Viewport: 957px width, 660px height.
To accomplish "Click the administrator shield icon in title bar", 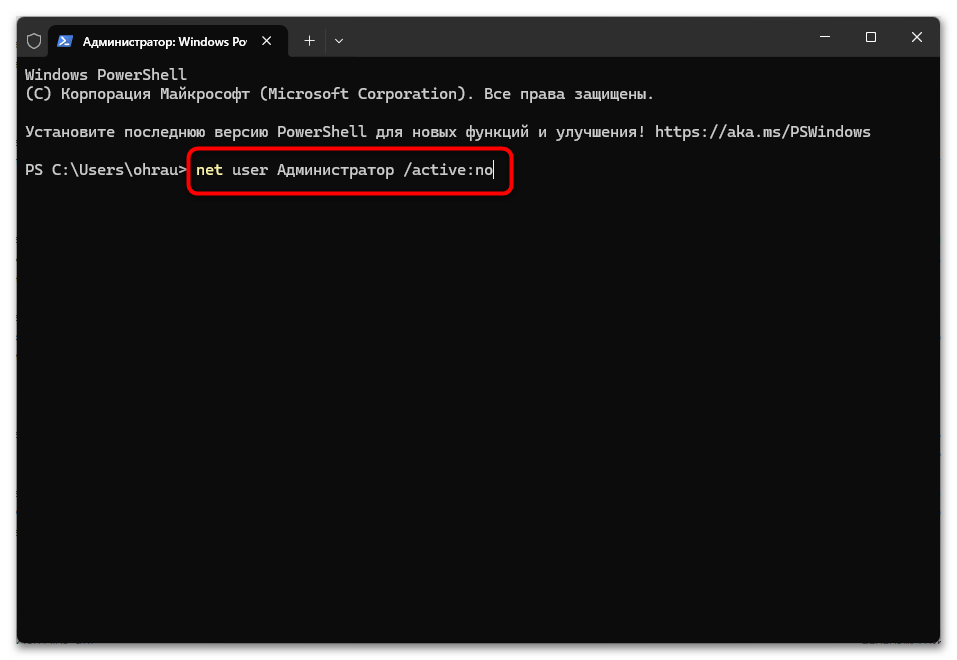I will coord(34,41).
